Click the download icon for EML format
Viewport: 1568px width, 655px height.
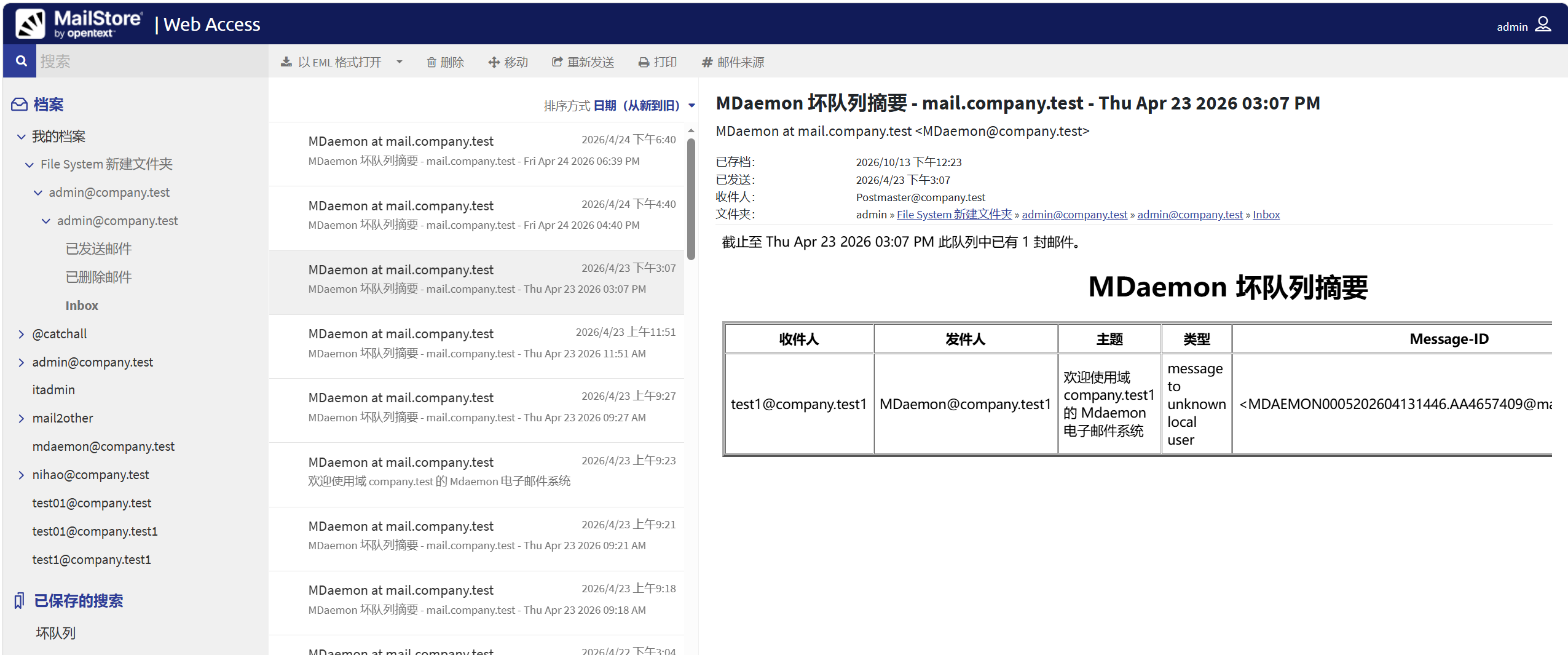coord(286,62)
